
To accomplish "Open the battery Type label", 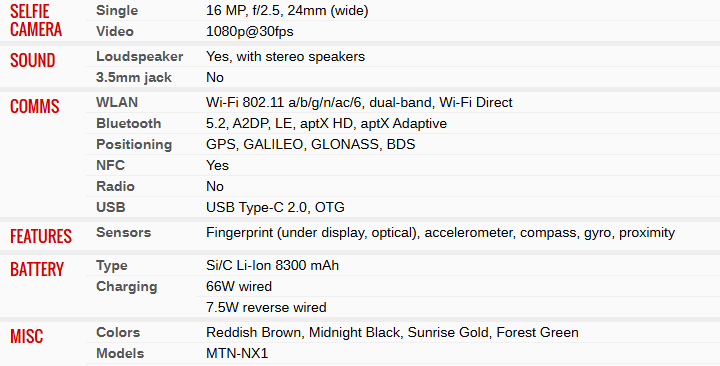I will coord(112,265).
